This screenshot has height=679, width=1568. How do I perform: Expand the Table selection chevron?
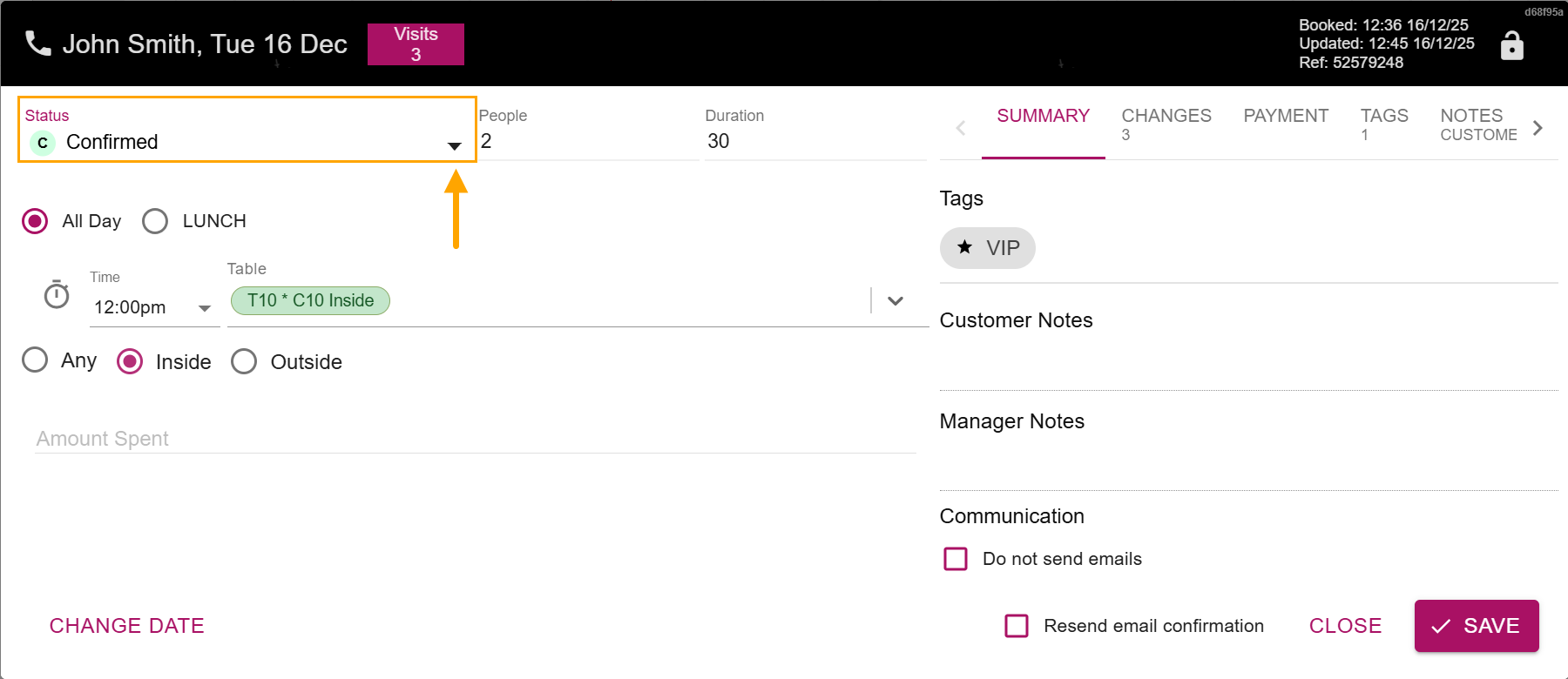tap(895, 301)
